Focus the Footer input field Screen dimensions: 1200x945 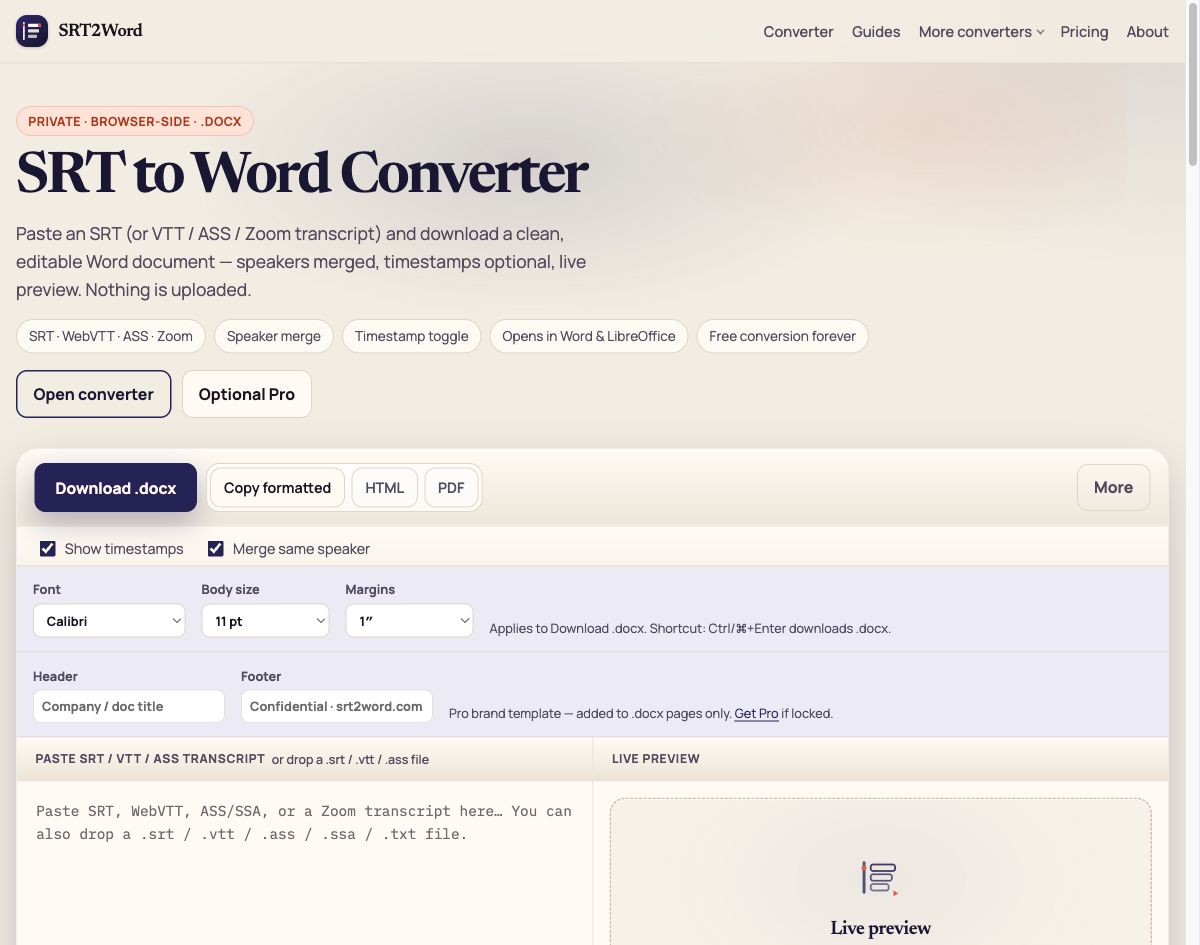tap(336, 706)
